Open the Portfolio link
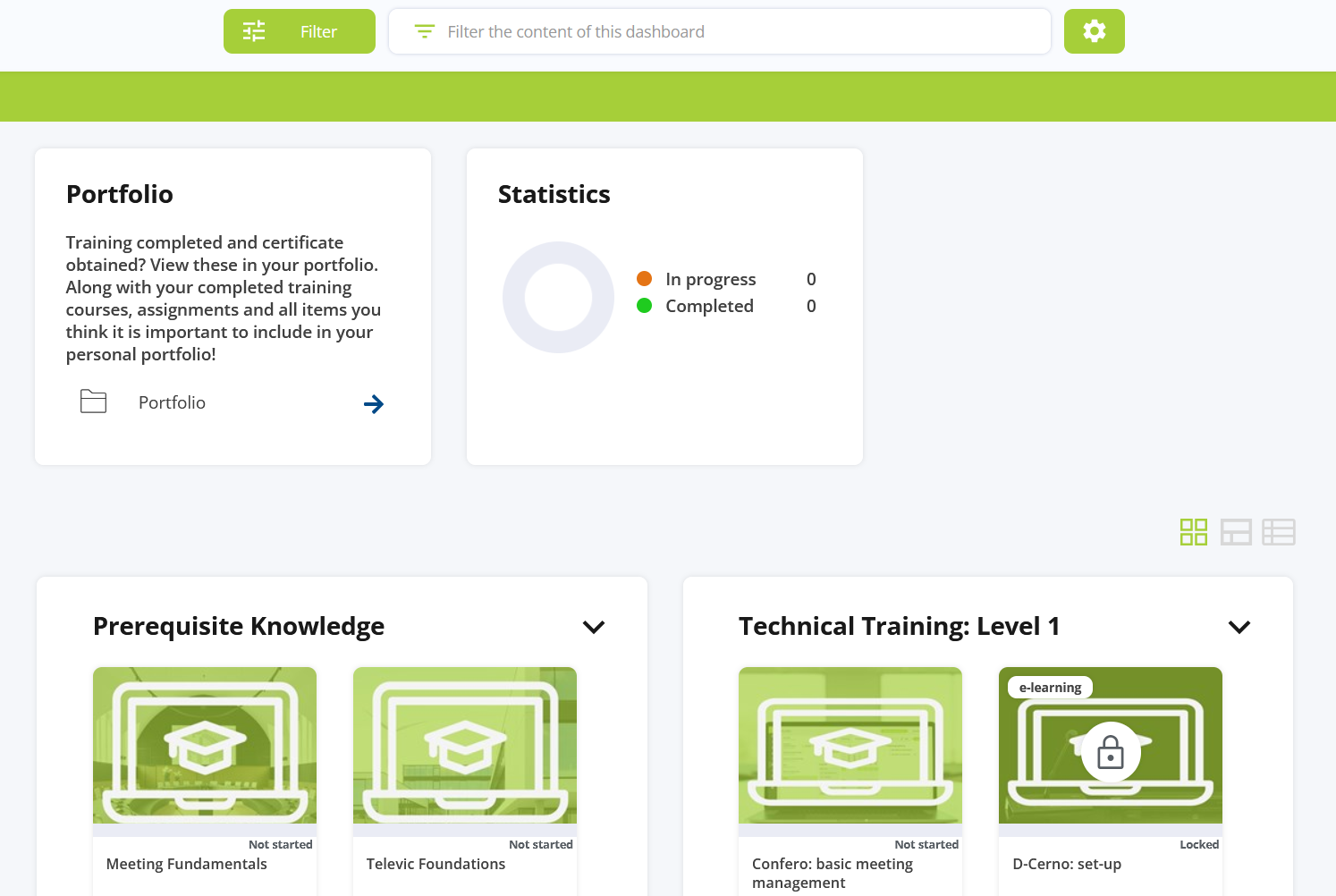 pyautogui.click(x=172, y=403)
